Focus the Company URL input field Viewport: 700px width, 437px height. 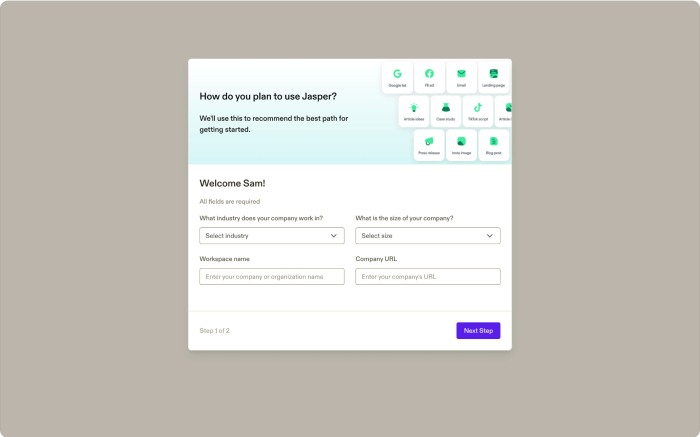click(428, 276)
